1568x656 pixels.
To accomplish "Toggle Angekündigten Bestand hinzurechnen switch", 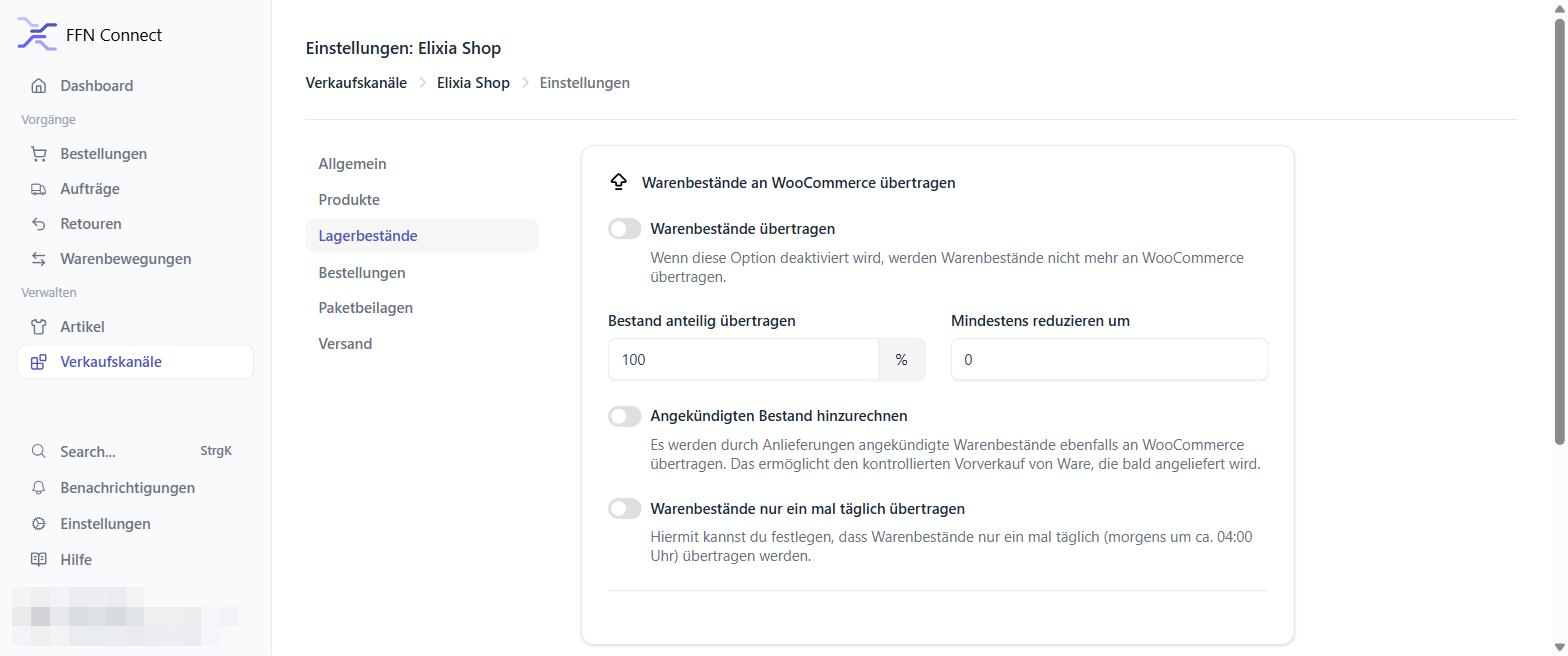I will [x=625, y=416].
